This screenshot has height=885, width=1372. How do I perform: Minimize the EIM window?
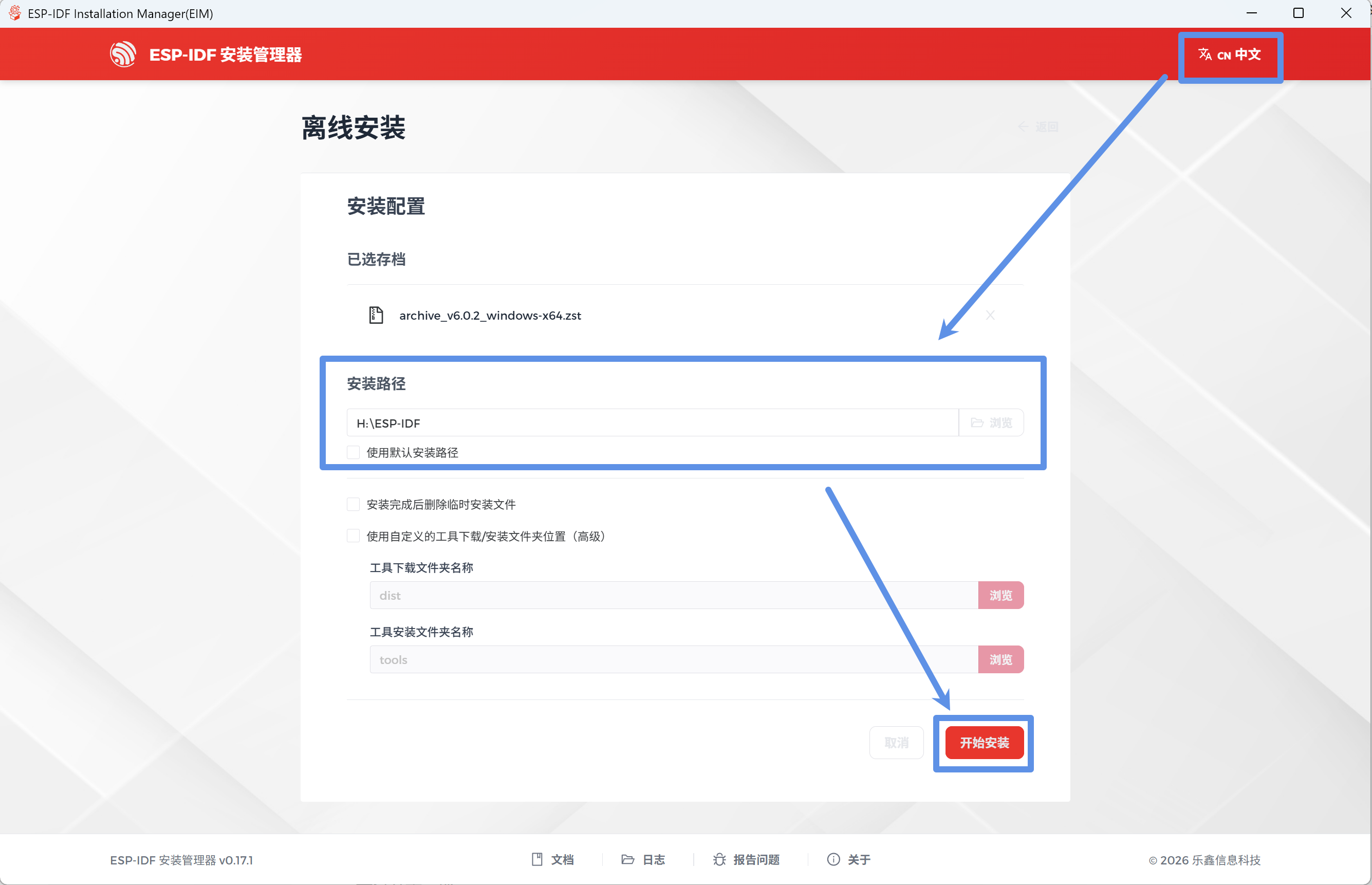(1252, 13)
